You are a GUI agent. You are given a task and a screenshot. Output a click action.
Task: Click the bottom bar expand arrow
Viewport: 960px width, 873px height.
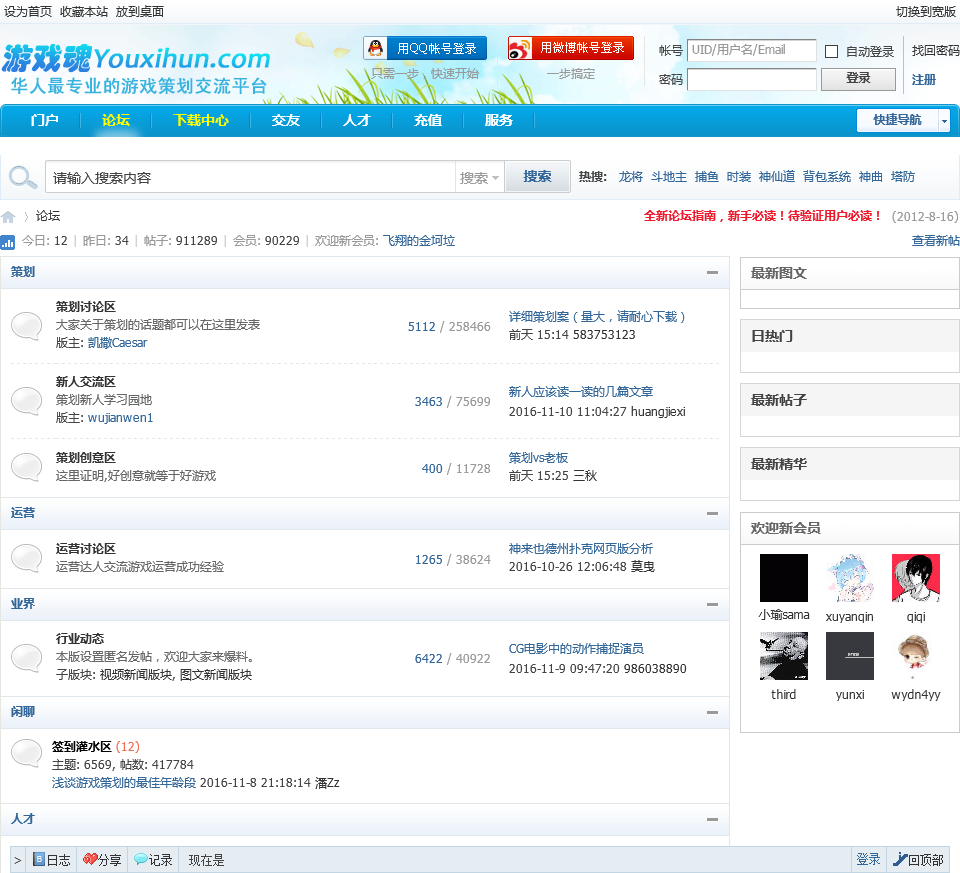click(x=17, y=860)
